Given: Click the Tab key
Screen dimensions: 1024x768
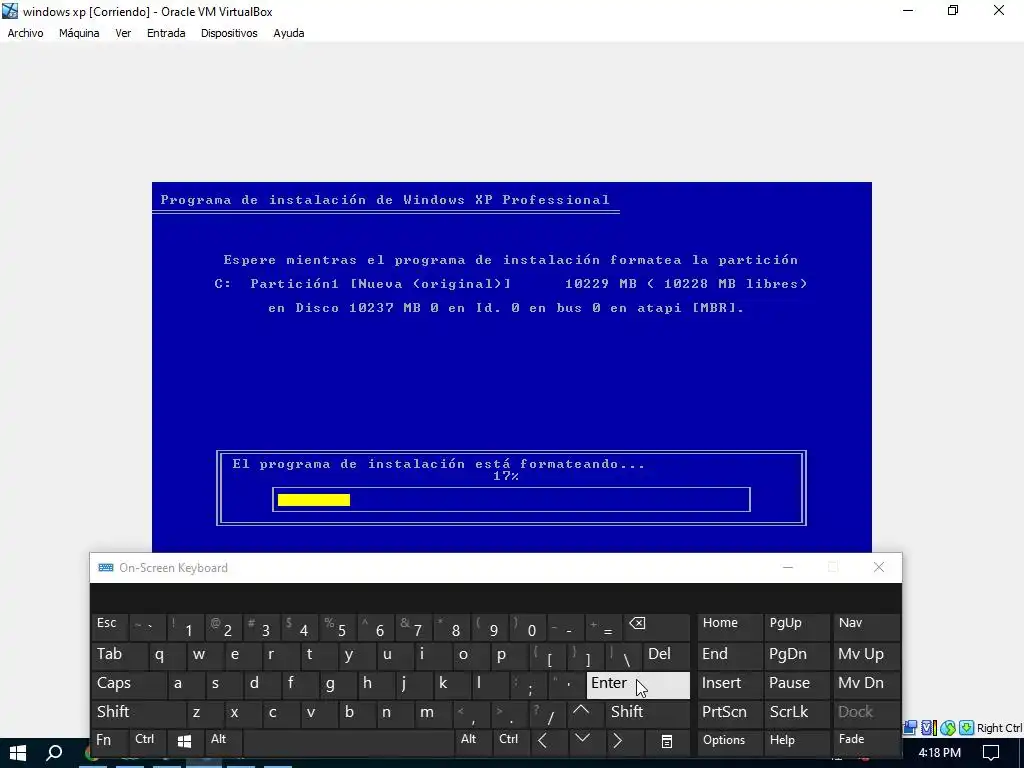Looking at the screenshot, I should (120, 655).
